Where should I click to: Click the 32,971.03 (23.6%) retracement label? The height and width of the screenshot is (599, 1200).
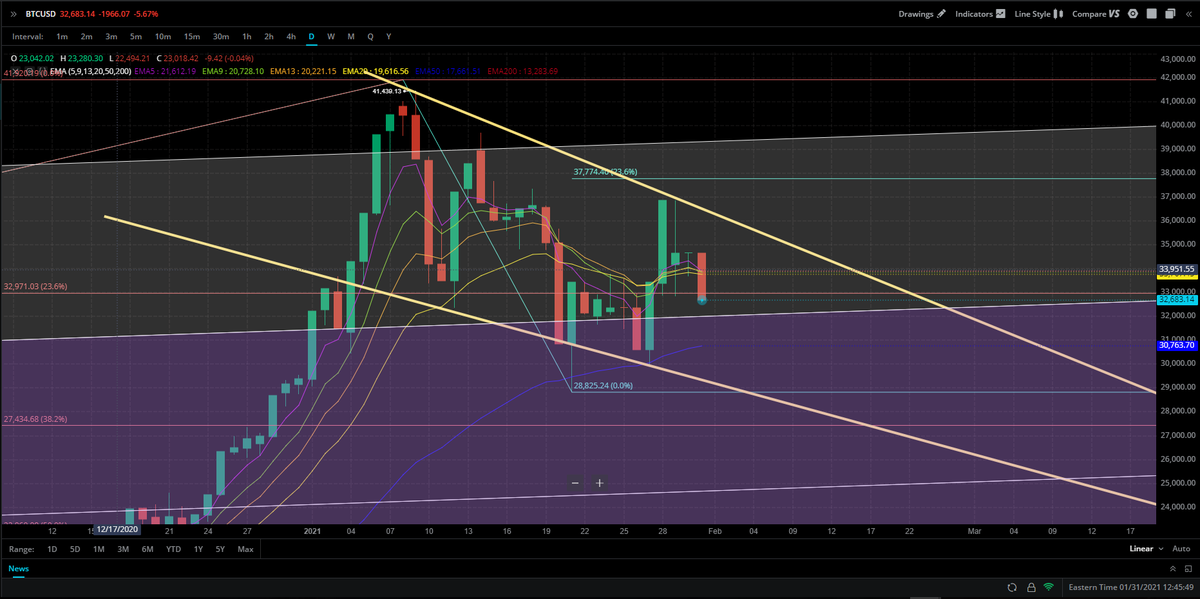(35, 286)
